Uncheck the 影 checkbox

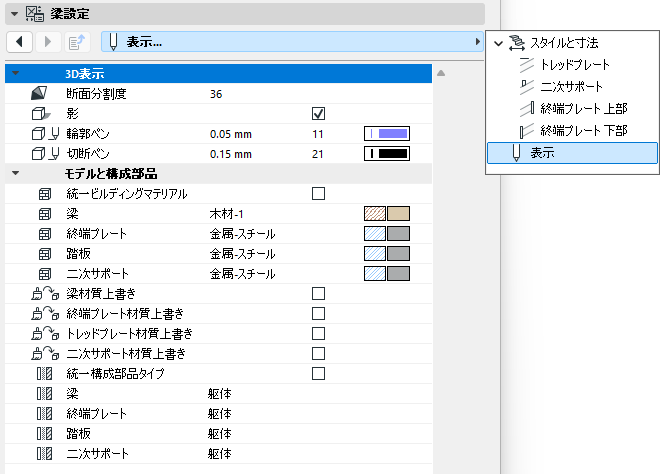318,114
